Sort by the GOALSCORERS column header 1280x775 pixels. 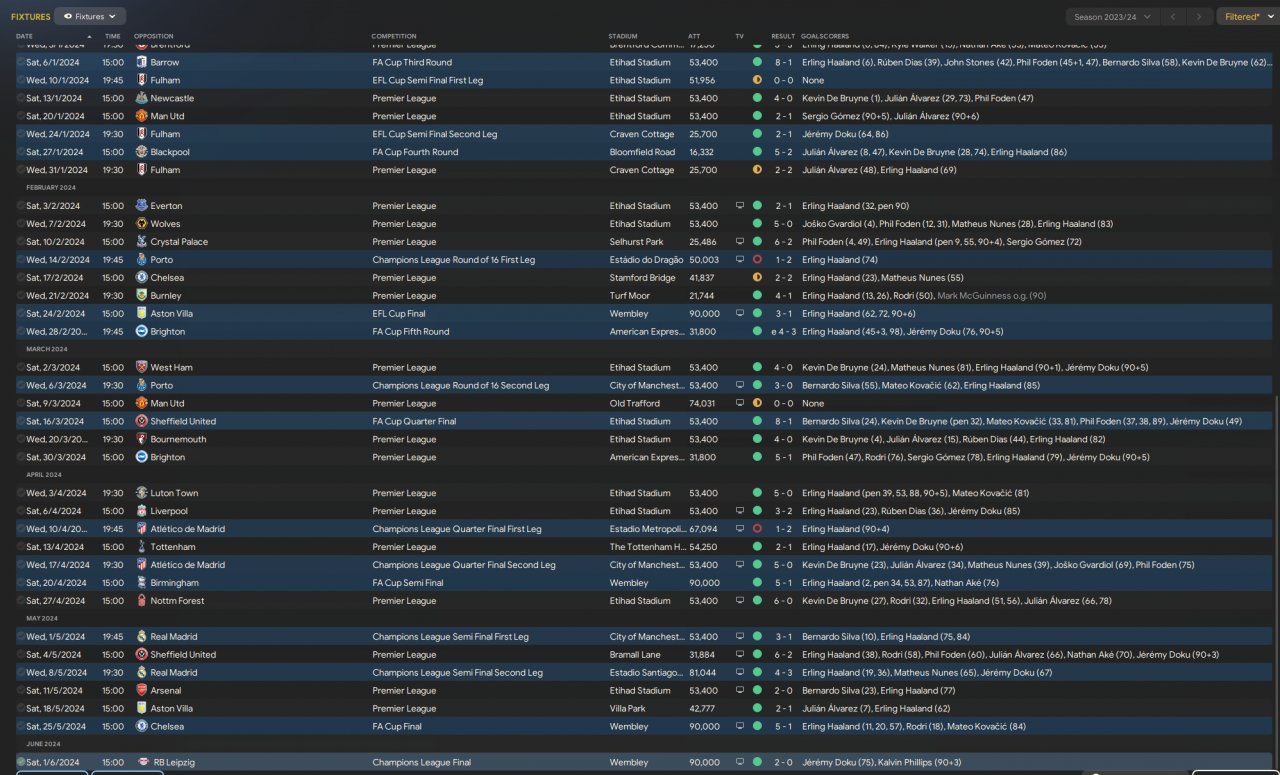(x=824, y=36)
